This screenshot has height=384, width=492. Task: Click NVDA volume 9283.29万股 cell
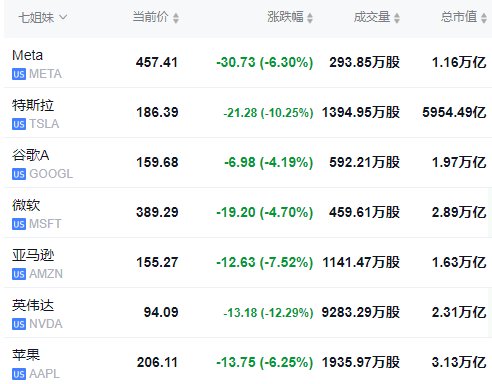[361, 312]
